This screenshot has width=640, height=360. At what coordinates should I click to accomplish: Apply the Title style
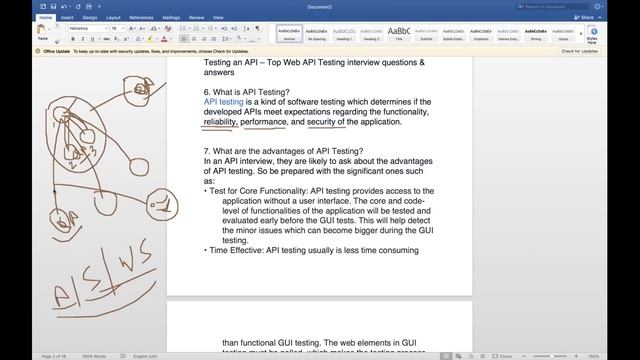tap(399, 34)
